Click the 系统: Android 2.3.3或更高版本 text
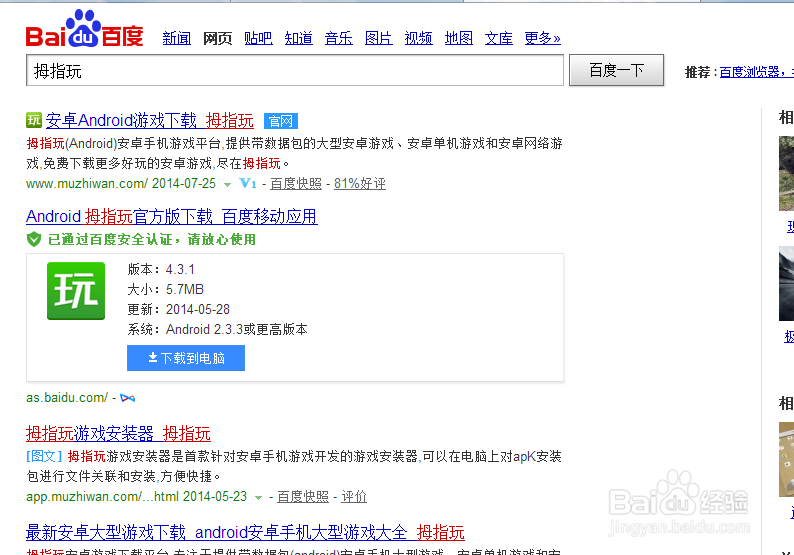The width and height of the screenshot is (794, 555). pyautogui.click(x=218, y=329)
